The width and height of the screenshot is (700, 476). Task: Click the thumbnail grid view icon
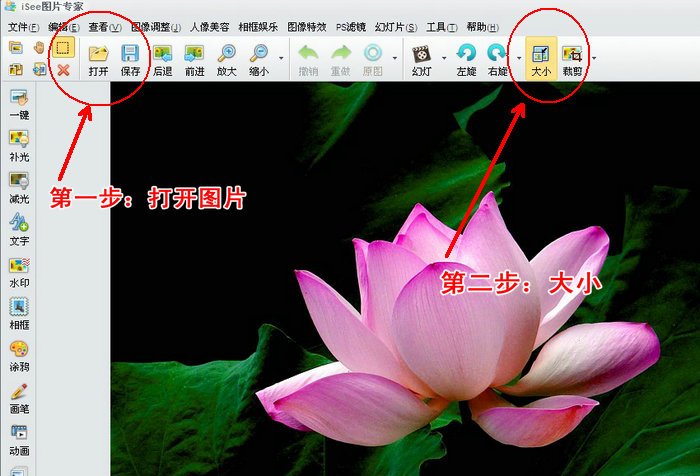(x=16, y=69)
